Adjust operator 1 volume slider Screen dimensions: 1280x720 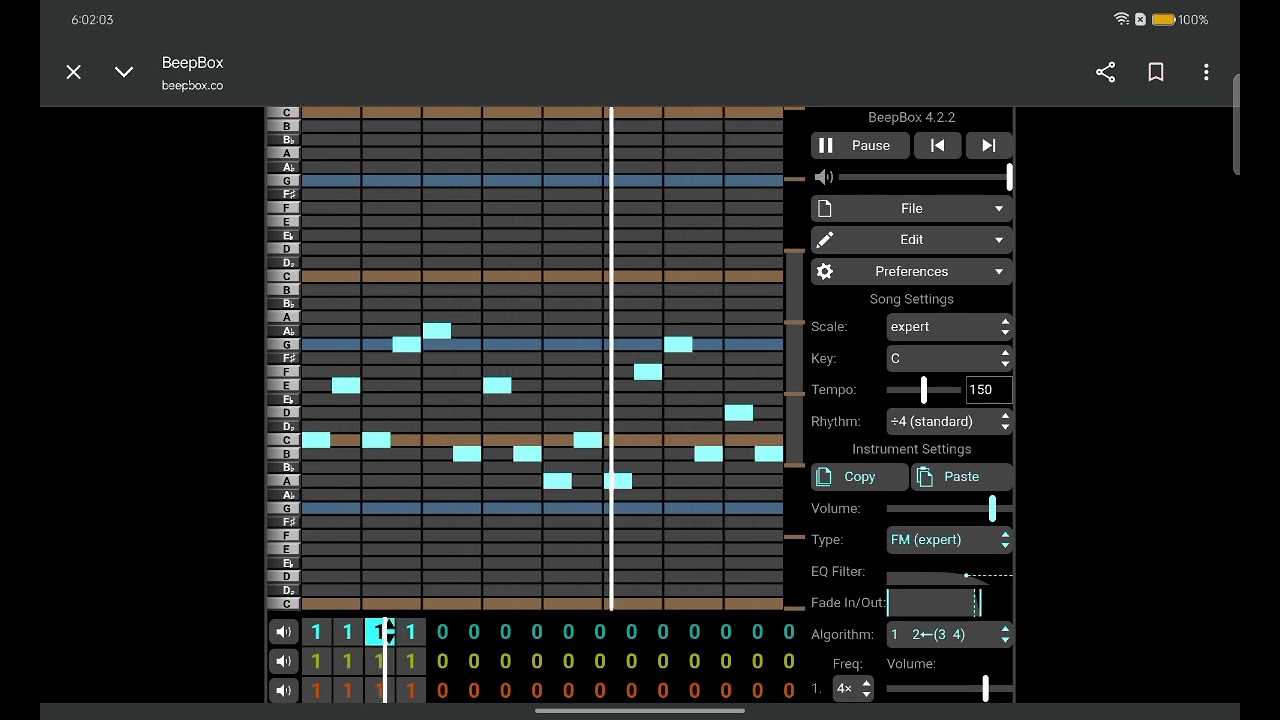click(x=949, y=688)
